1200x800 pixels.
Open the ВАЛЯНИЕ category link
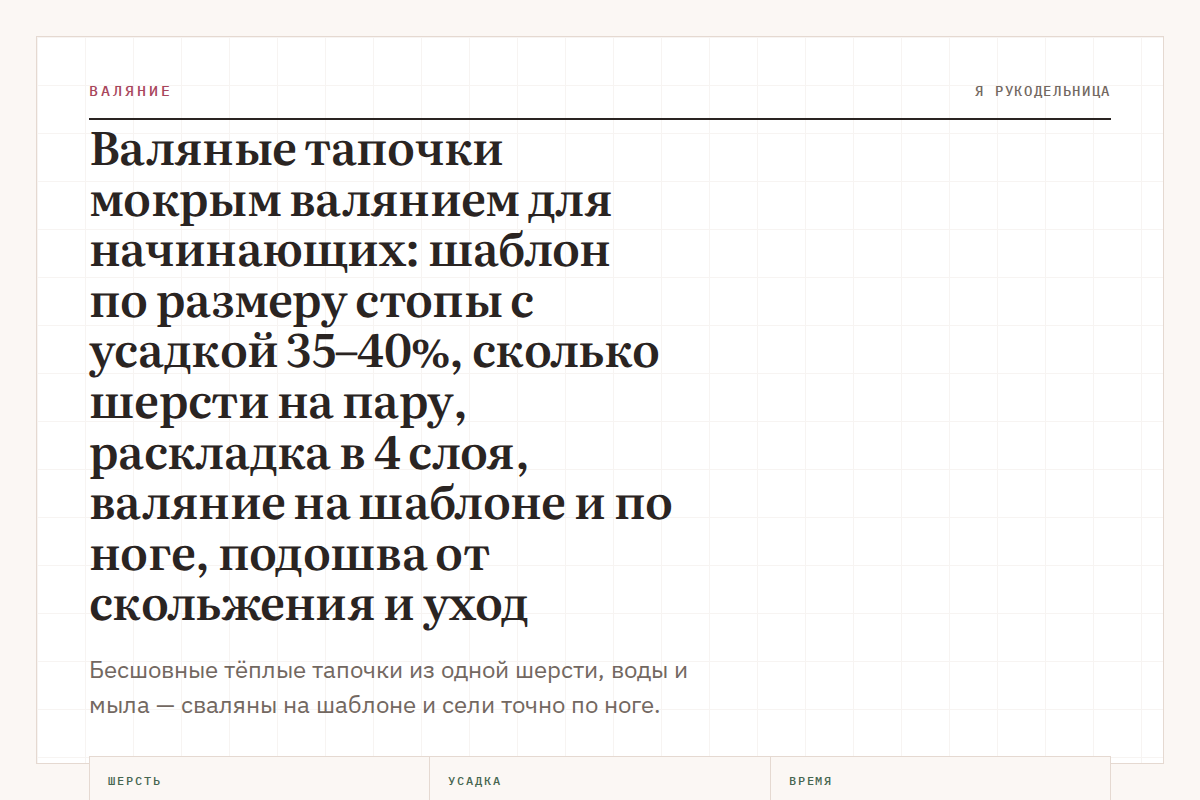[x=130, y=91]
